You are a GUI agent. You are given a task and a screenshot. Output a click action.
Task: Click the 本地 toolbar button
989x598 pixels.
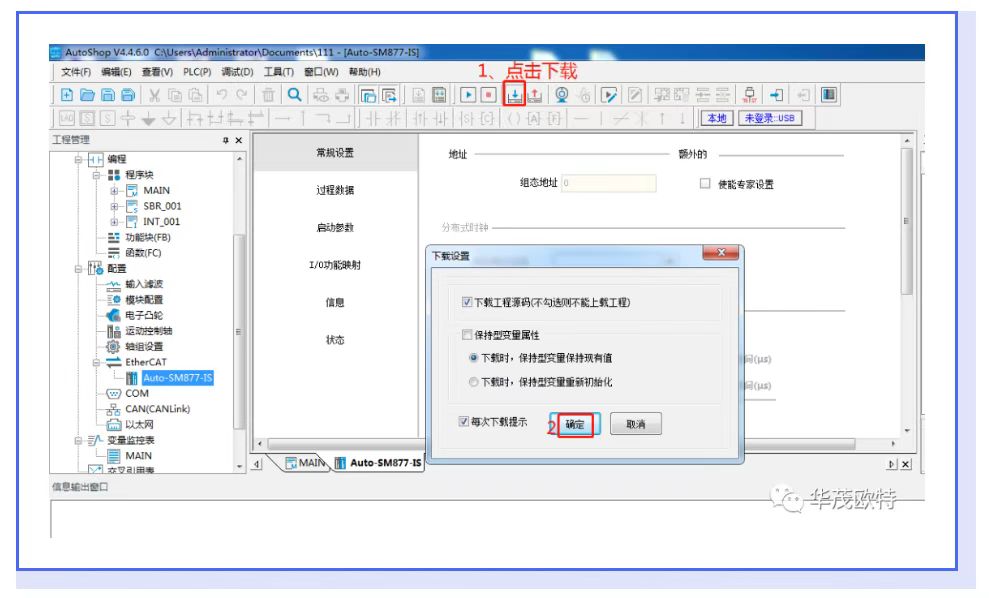coord(717,119)
